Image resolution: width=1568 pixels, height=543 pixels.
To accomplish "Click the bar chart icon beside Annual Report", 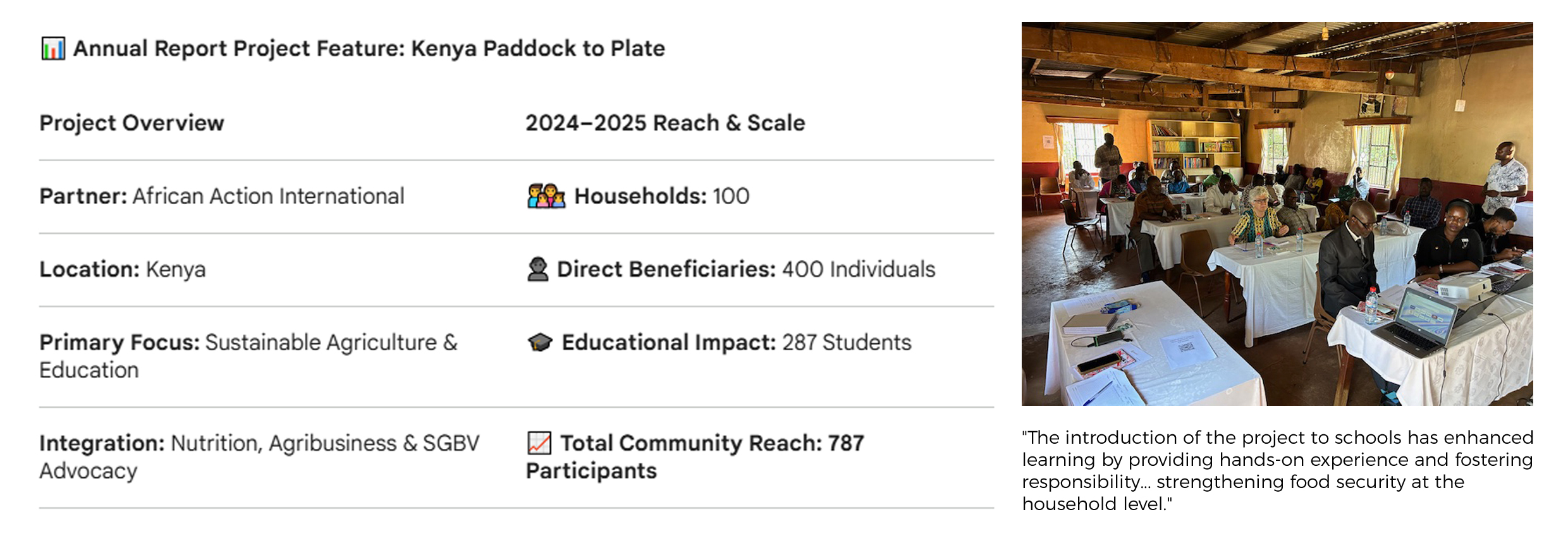I will [53, 49].
